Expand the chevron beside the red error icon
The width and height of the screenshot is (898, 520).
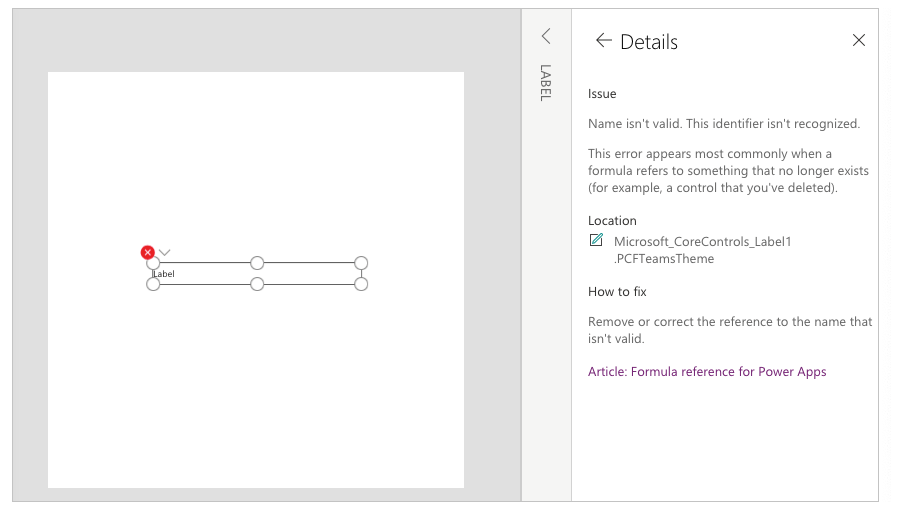click(165, 253)
